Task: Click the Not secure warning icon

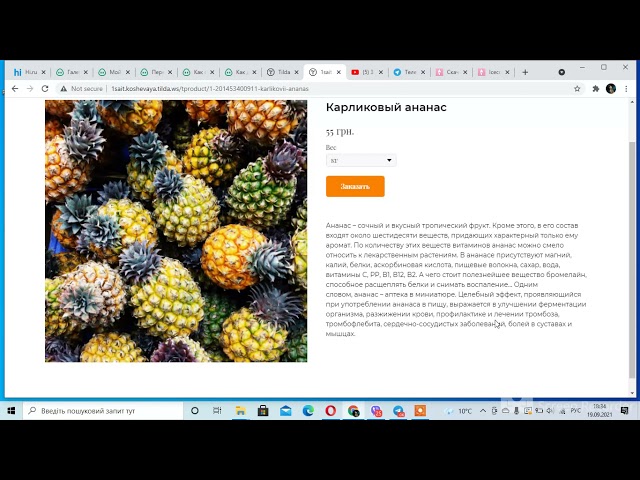Action: (64, 89)
